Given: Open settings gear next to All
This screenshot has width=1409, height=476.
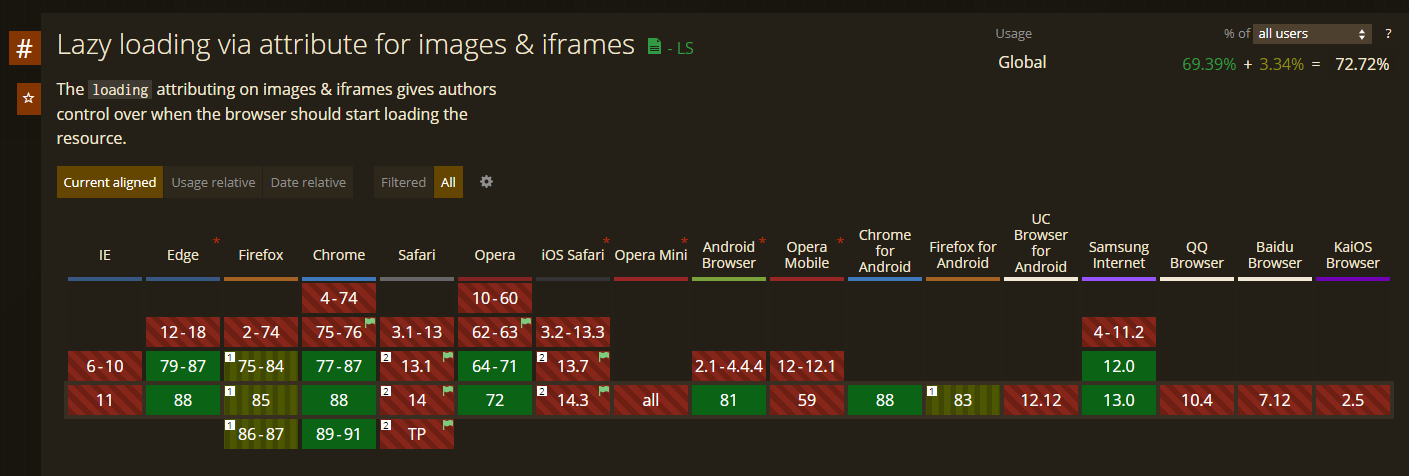Looking at the screenshot, I should pyautogui.click(x=487, y=182).
